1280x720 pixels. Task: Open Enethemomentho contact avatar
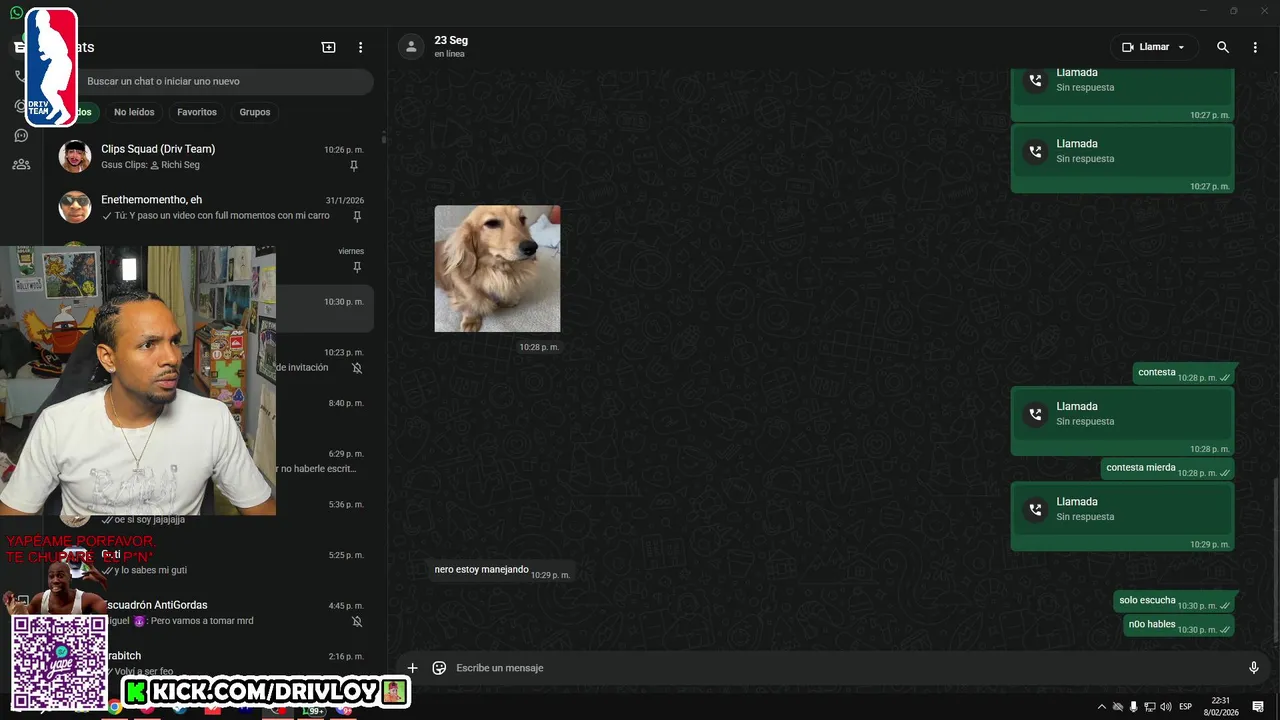pos(75,207)
